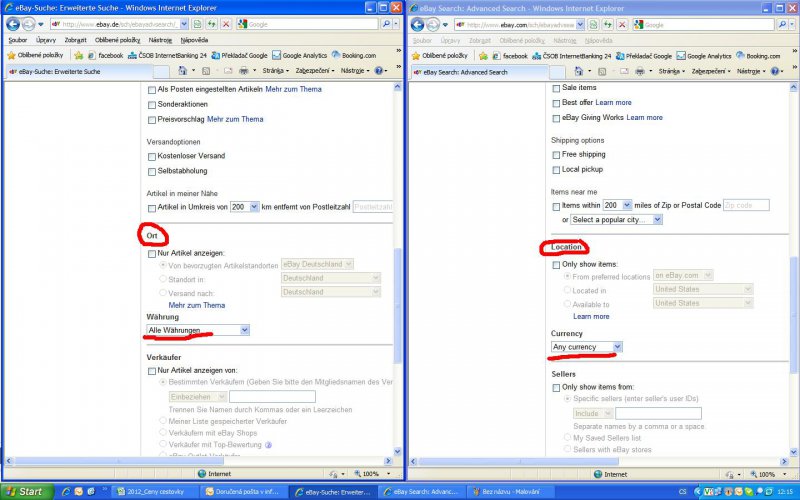The height and width of the screenshot is (500, 800).
Task: Open feeds icon in left window command bar
Action: coord(206,70)
